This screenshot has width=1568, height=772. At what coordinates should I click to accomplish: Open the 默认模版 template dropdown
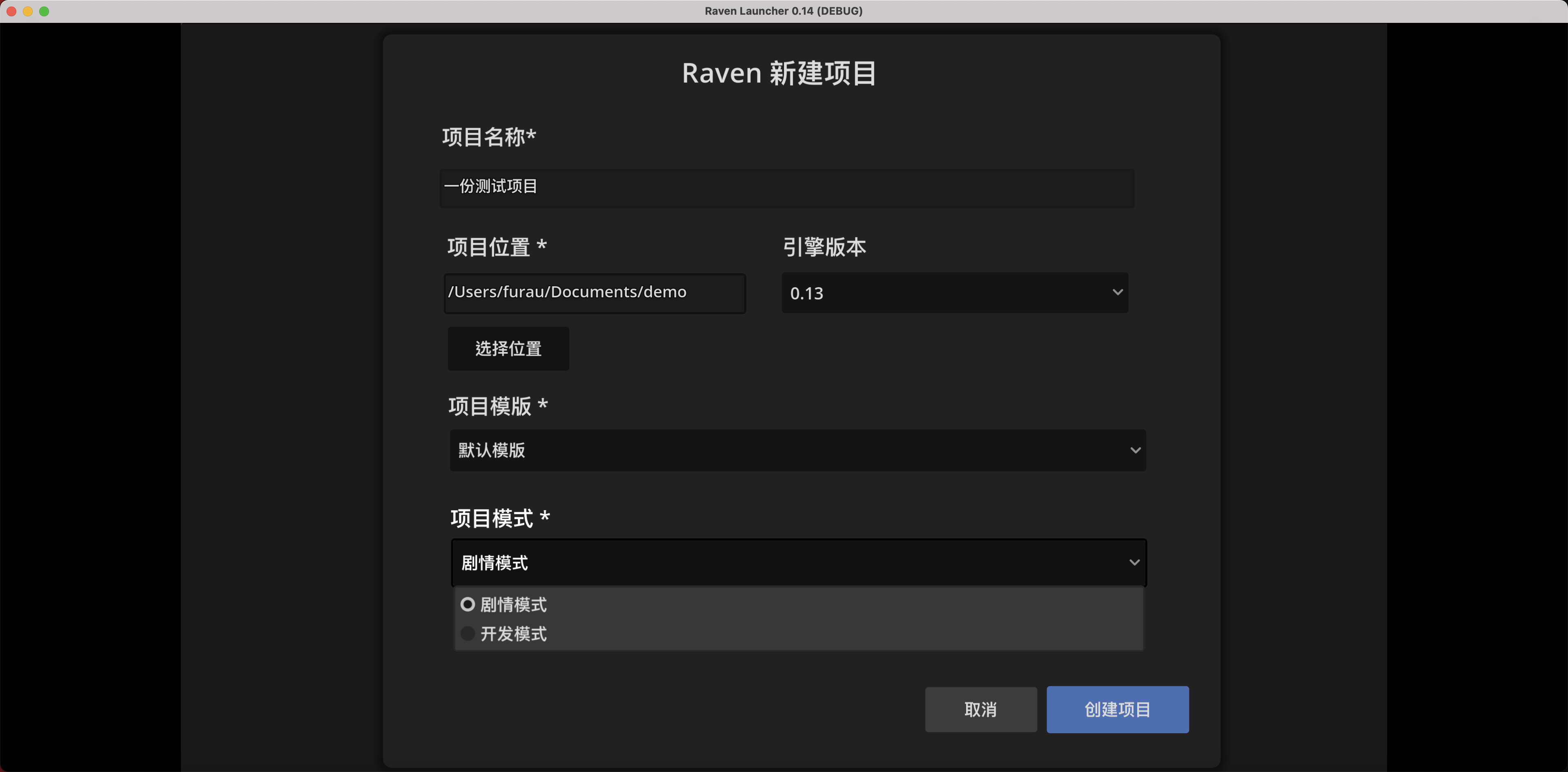click(x=797, y=450)
